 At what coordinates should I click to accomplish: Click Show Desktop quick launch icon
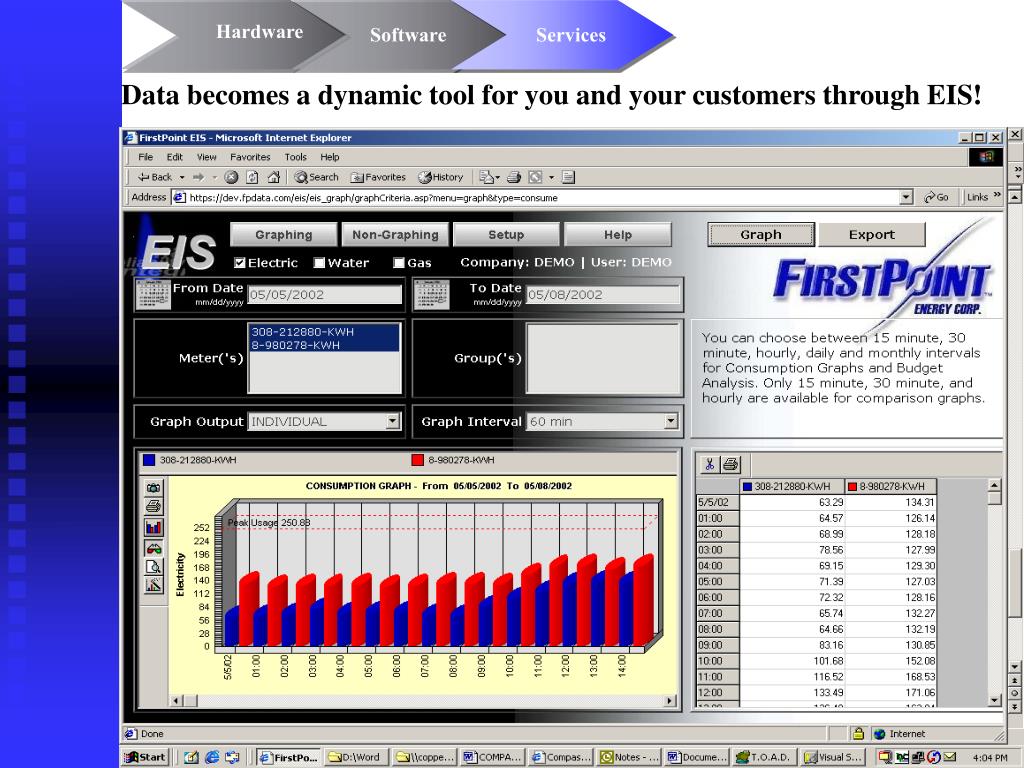191,757
